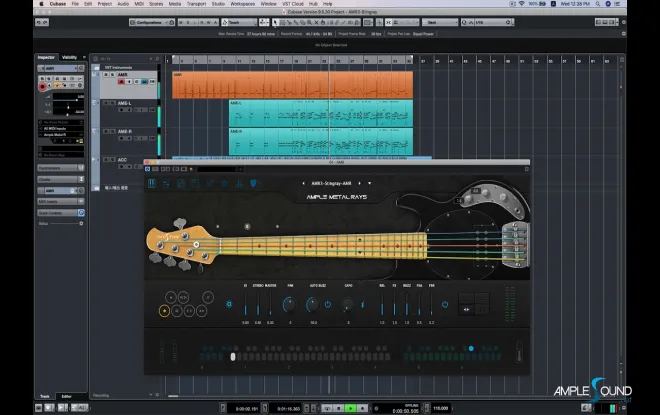Image resolution: width=660 pixels, height=415 pixels.
Task: Expand the Expression Map Inspector section
Action: point(61,168)
